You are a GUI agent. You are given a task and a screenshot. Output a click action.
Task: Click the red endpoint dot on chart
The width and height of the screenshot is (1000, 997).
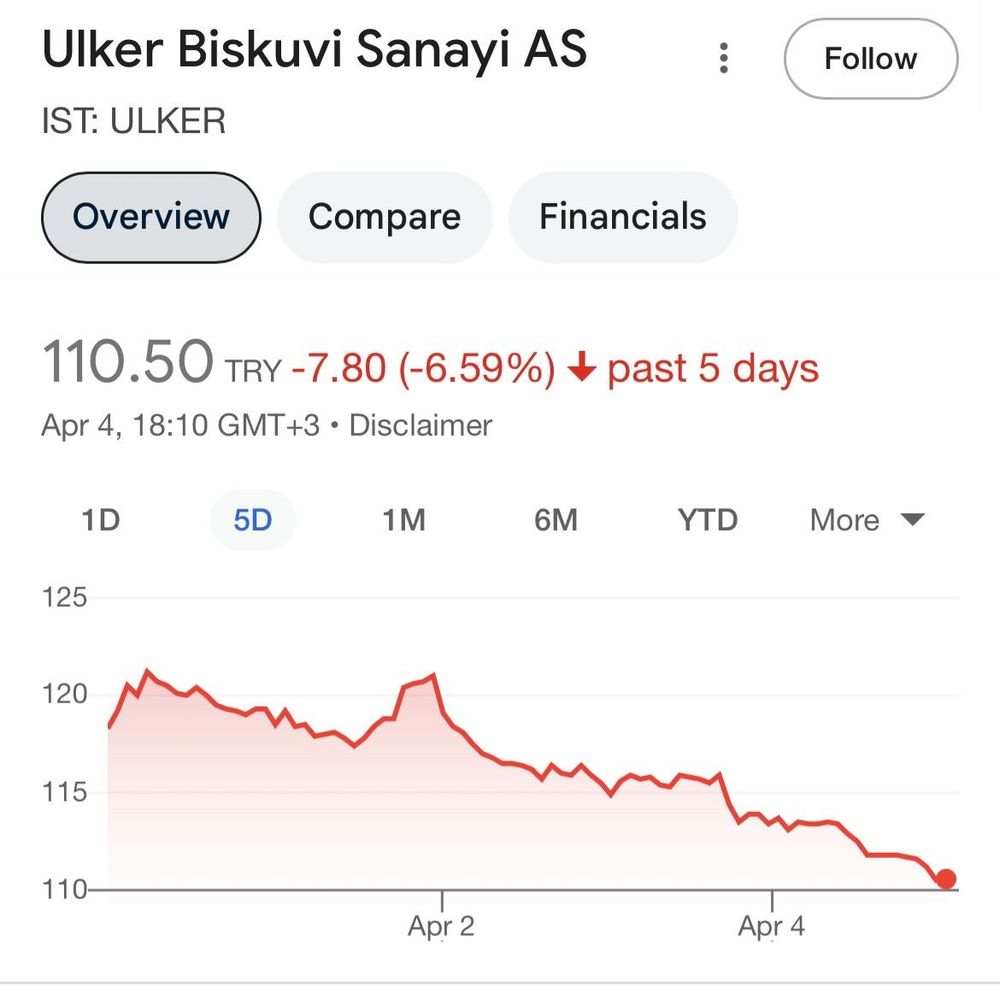coord(946,879)
